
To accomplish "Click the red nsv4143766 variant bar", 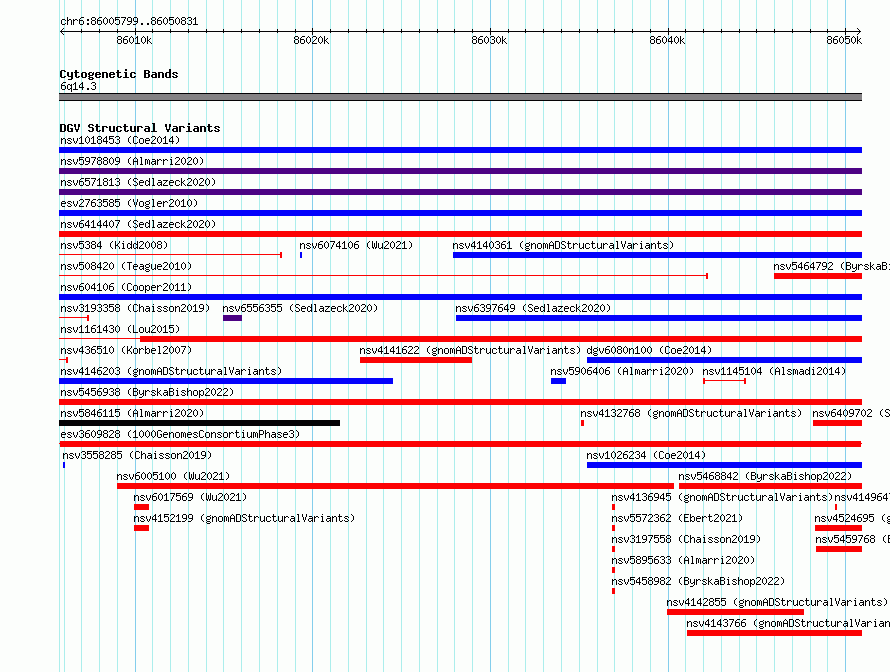I will (774, 633).
